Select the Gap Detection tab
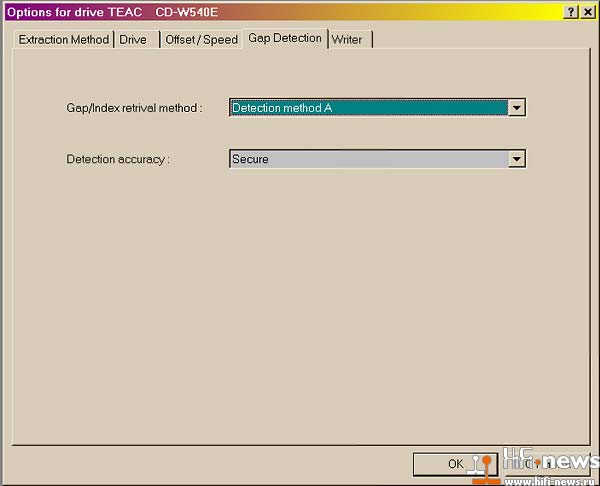Screen dimensions: 600x486 point(285,38)
